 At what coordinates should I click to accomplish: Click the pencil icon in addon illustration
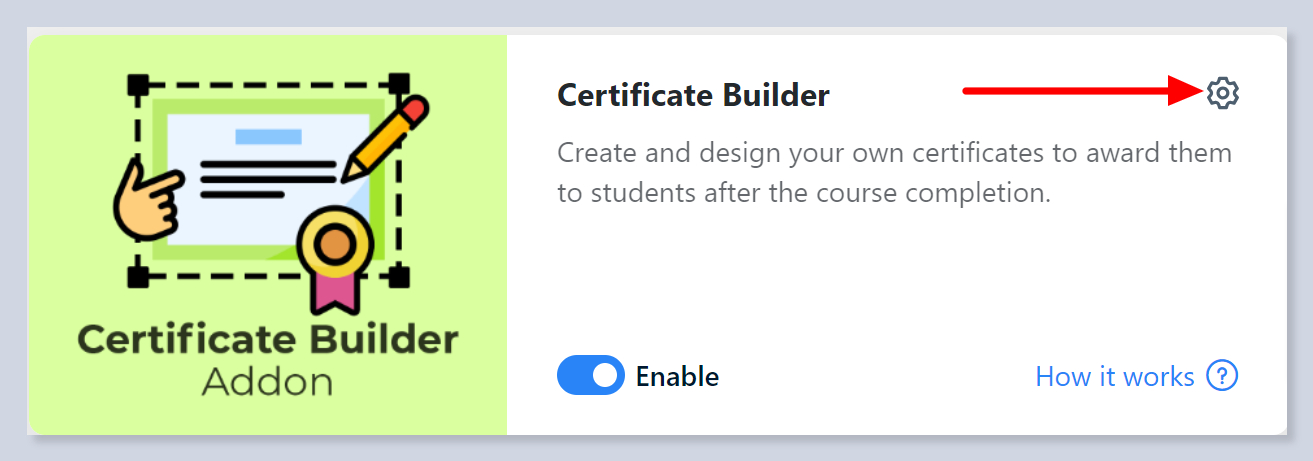[x=388, y=139]
